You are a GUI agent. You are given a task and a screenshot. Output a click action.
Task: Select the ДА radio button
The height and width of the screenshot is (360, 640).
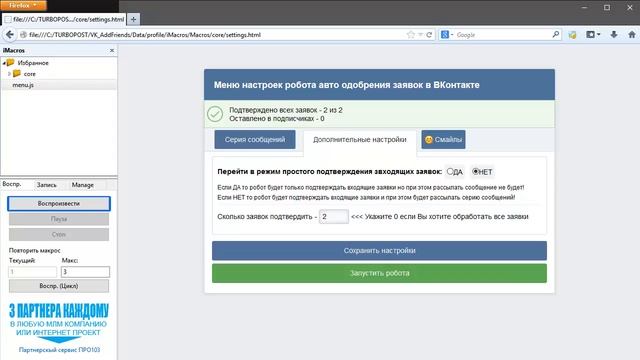450,171
